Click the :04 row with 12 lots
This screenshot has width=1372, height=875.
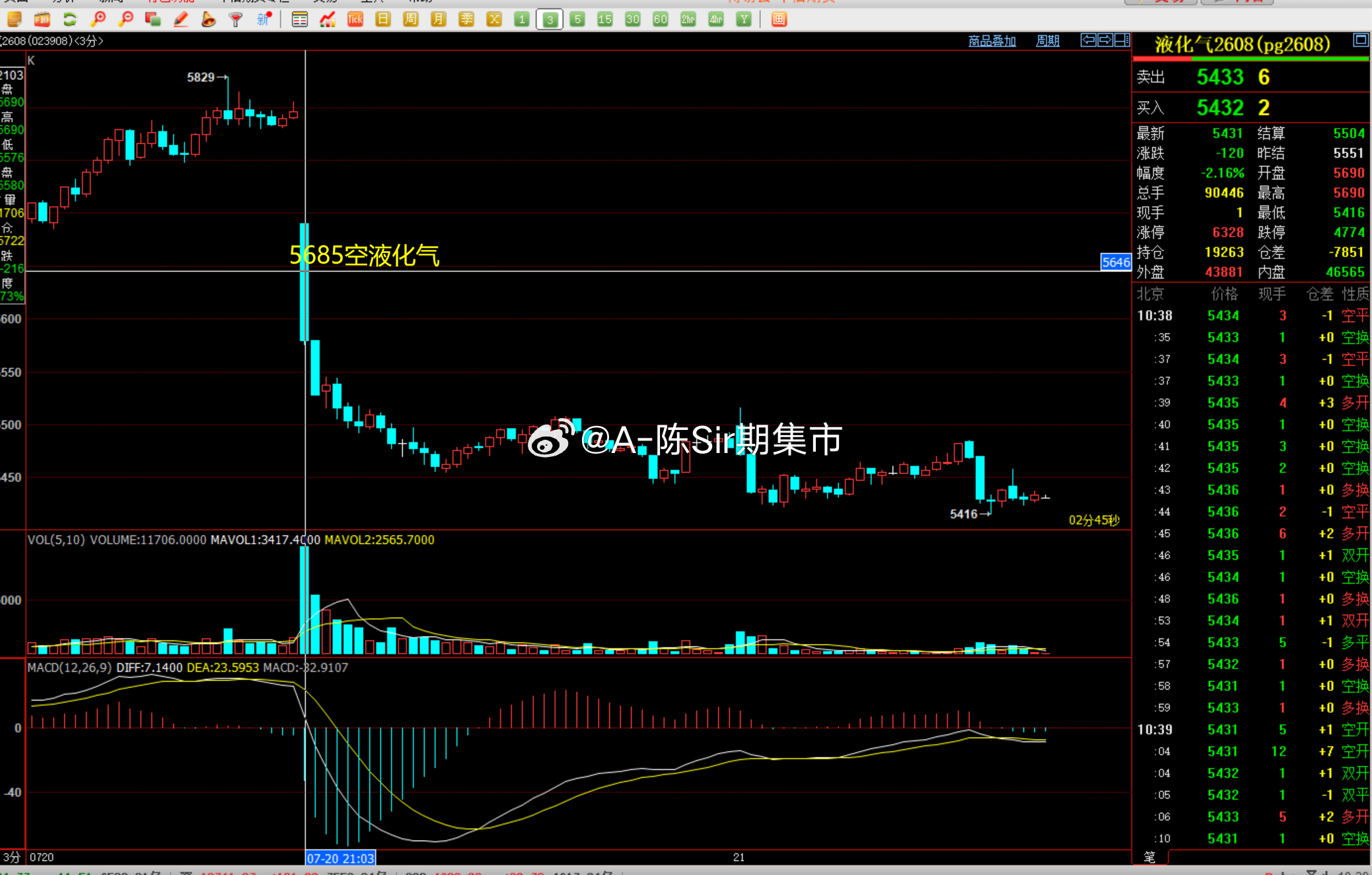1252,752
